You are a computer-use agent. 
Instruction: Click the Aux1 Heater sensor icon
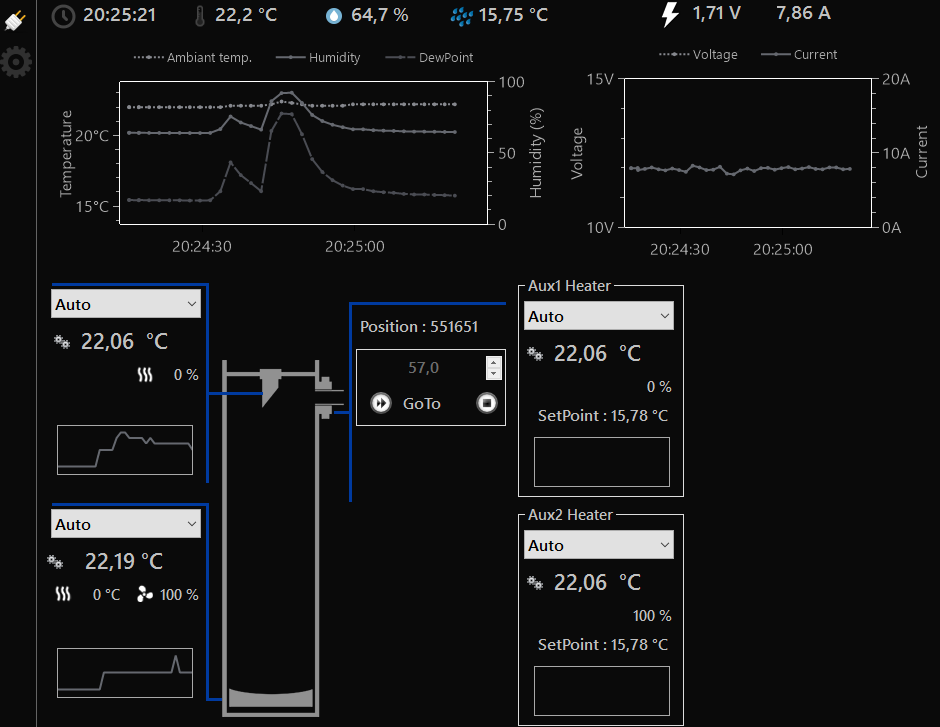pyautogui.click(x=535, y=354)
